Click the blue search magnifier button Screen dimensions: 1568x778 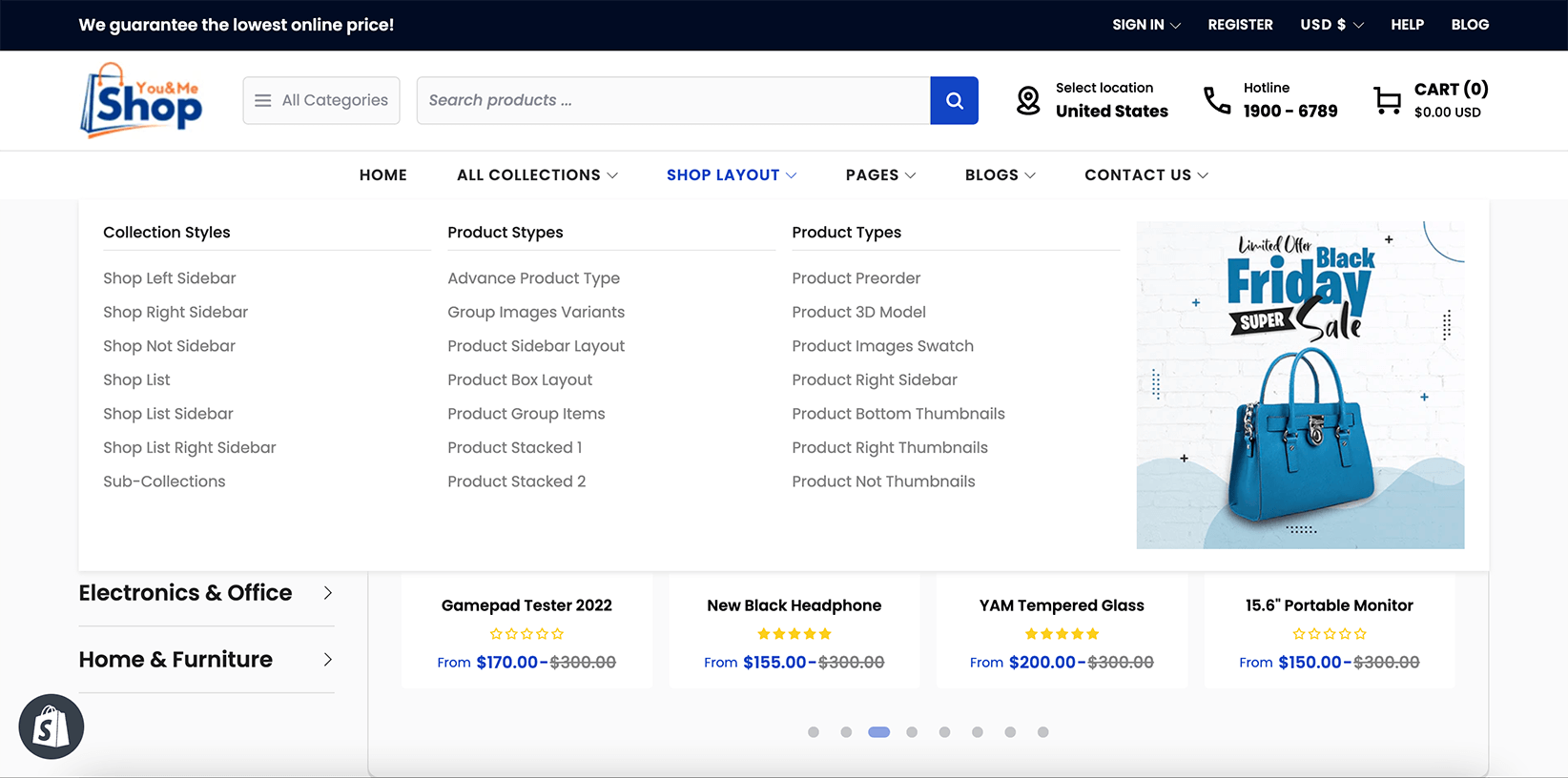954,100
